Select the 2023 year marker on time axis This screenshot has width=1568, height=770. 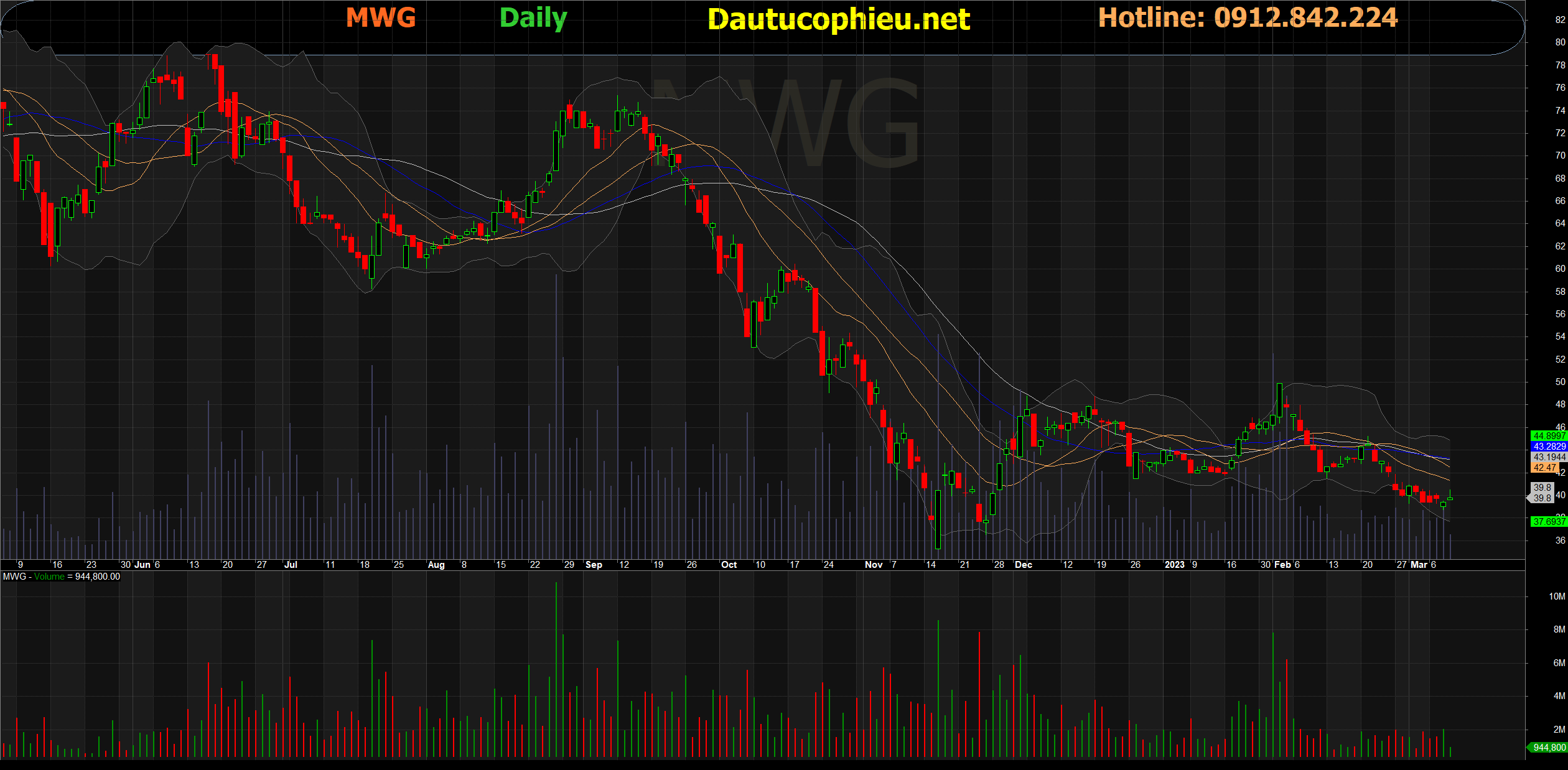[x=1174, y=565]
